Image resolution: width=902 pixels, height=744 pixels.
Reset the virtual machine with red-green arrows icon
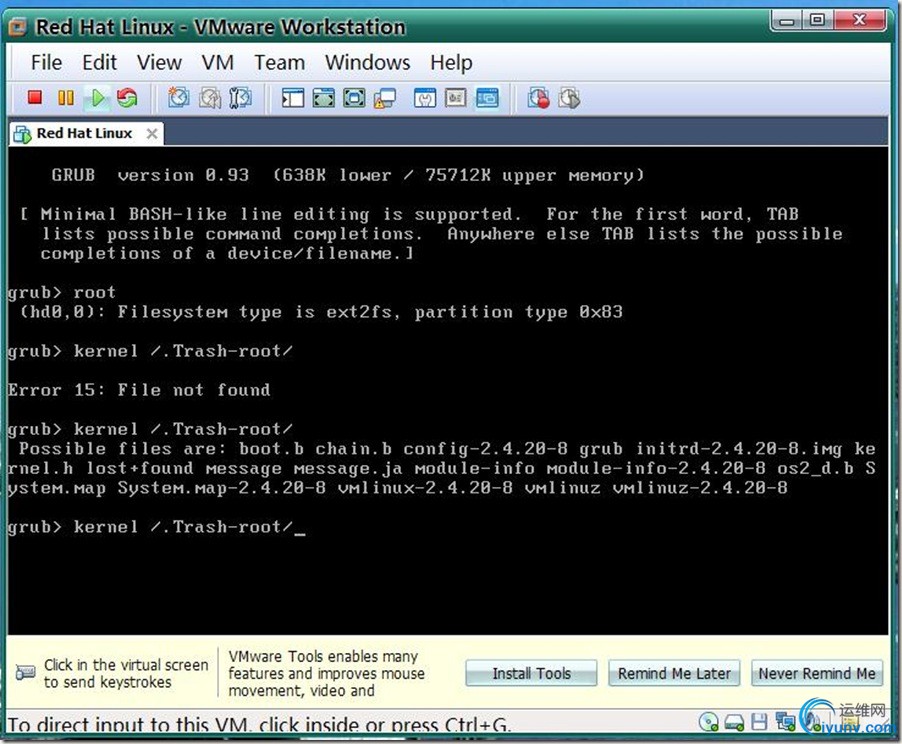(127, 98)
